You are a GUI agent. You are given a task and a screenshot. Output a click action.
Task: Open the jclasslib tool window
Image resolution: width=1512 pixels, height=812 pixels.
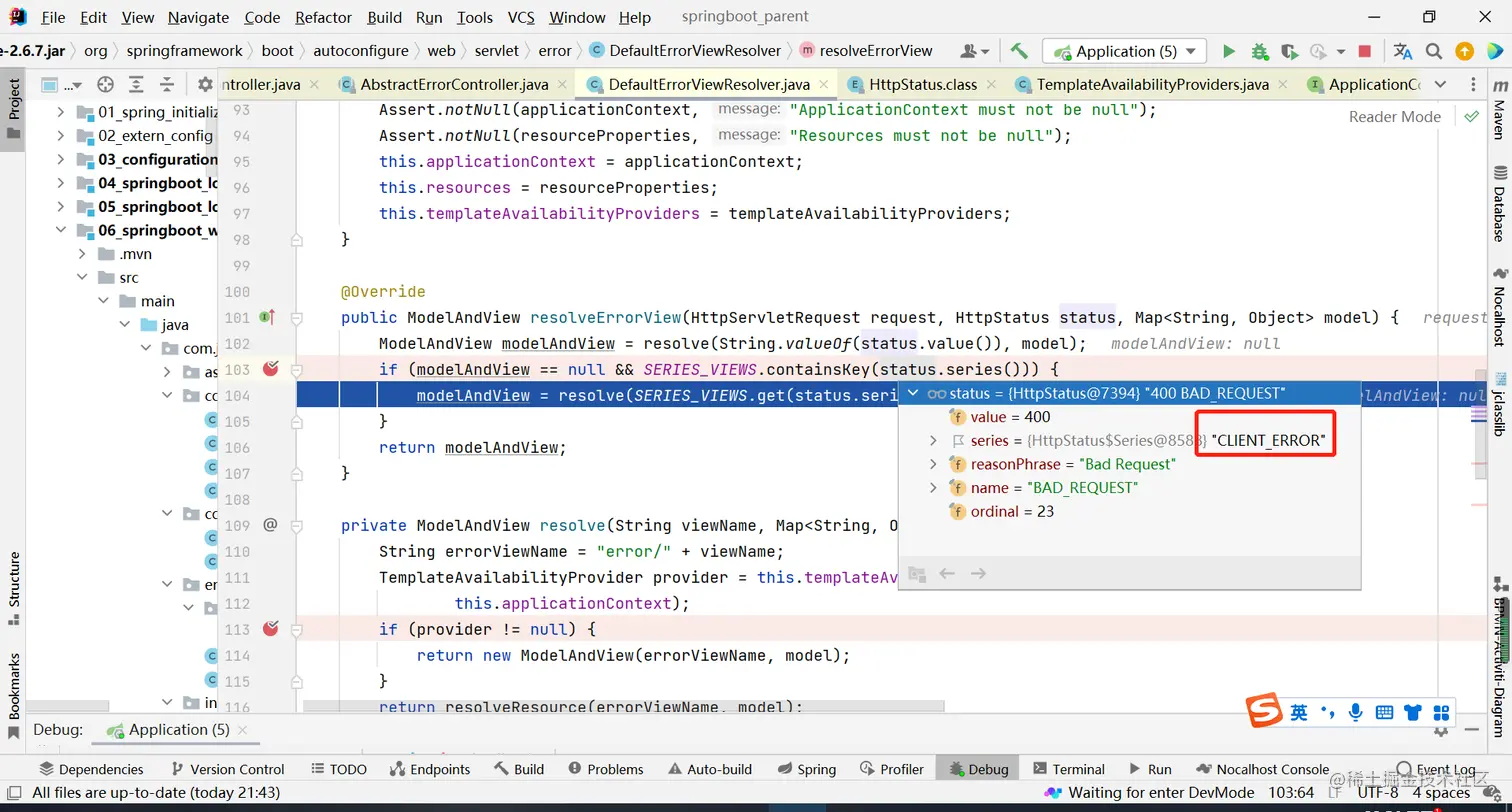click(x=1499, y=403)
